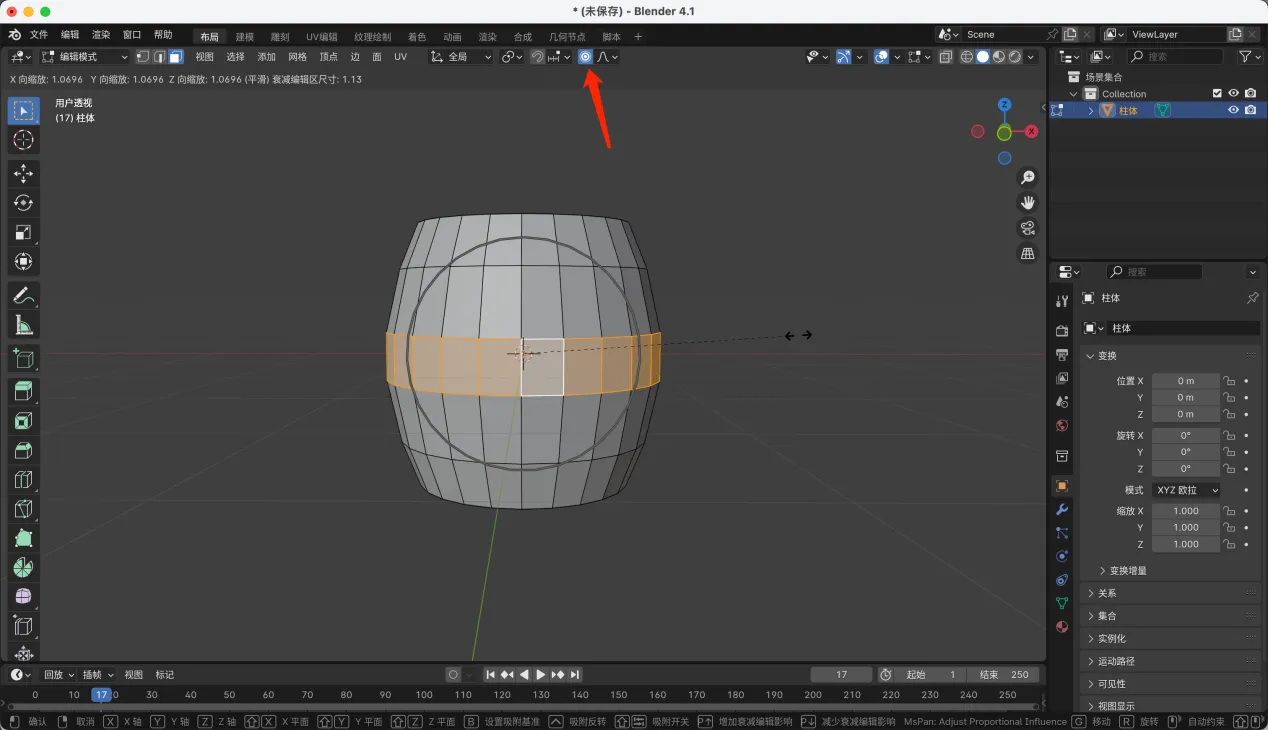Viewport: 1268px width, 730px height.
Task: Open the 回放 playback dropdown
Action: coord(59,675)
